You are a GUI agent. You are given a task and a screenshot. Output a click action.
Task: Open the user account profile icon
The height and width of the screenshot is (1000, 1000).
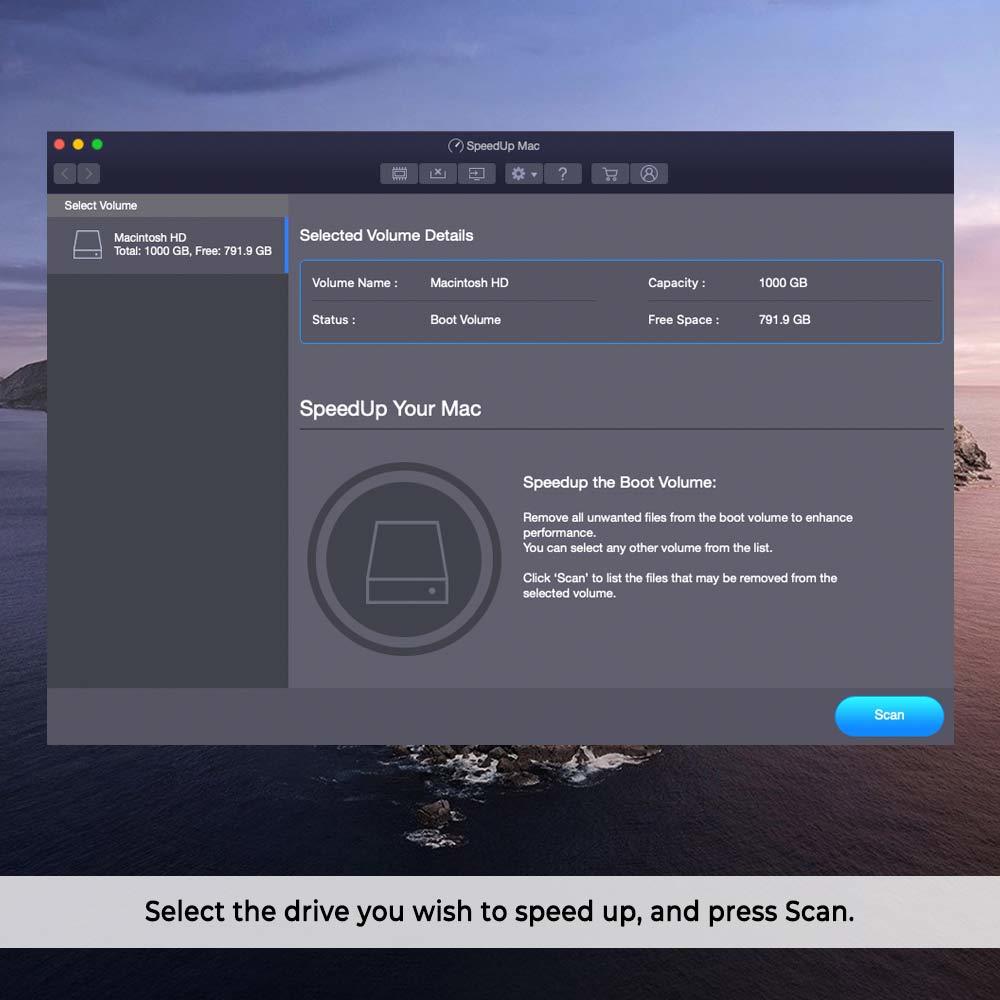[x=649, y=173]
